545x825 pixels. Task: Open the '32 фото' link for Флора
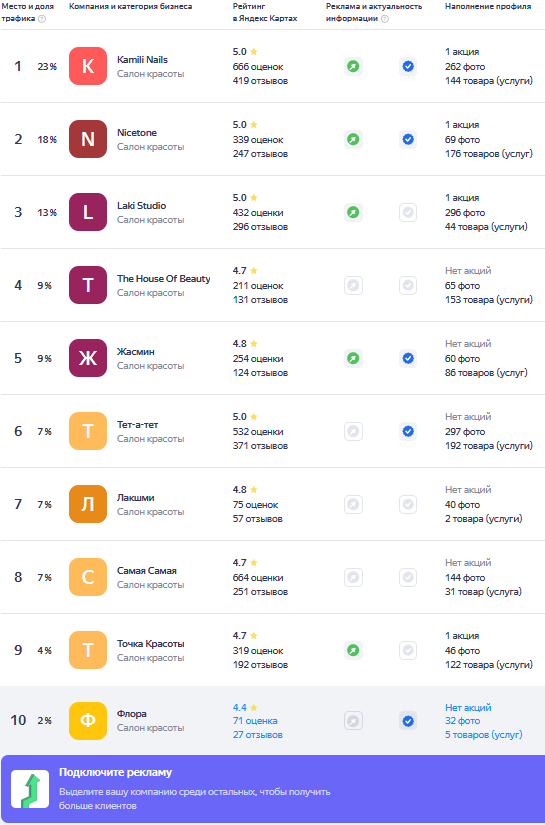point(462,721)
